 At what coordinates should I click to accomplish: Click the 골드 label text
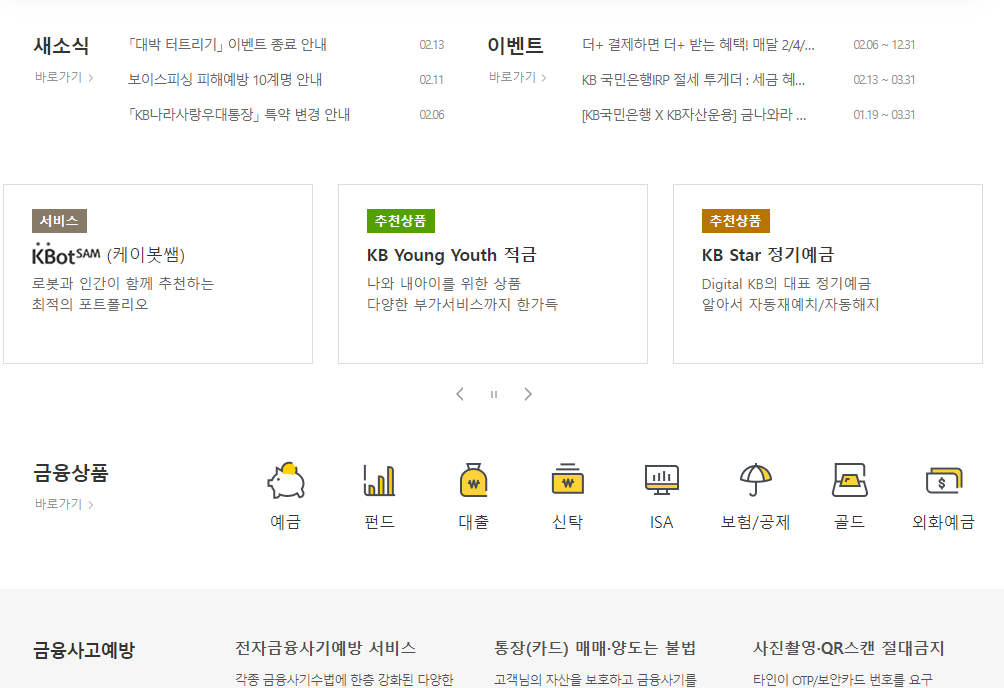click(x=850, y=522)
